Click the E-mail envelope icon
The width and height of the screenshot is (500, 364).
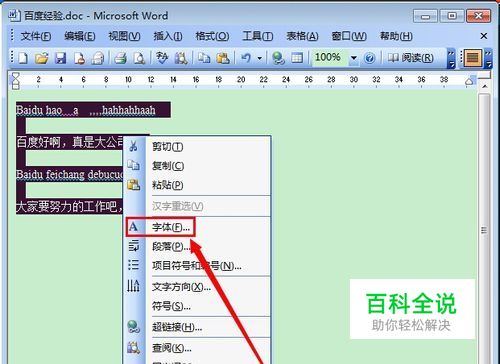point(98,58)
